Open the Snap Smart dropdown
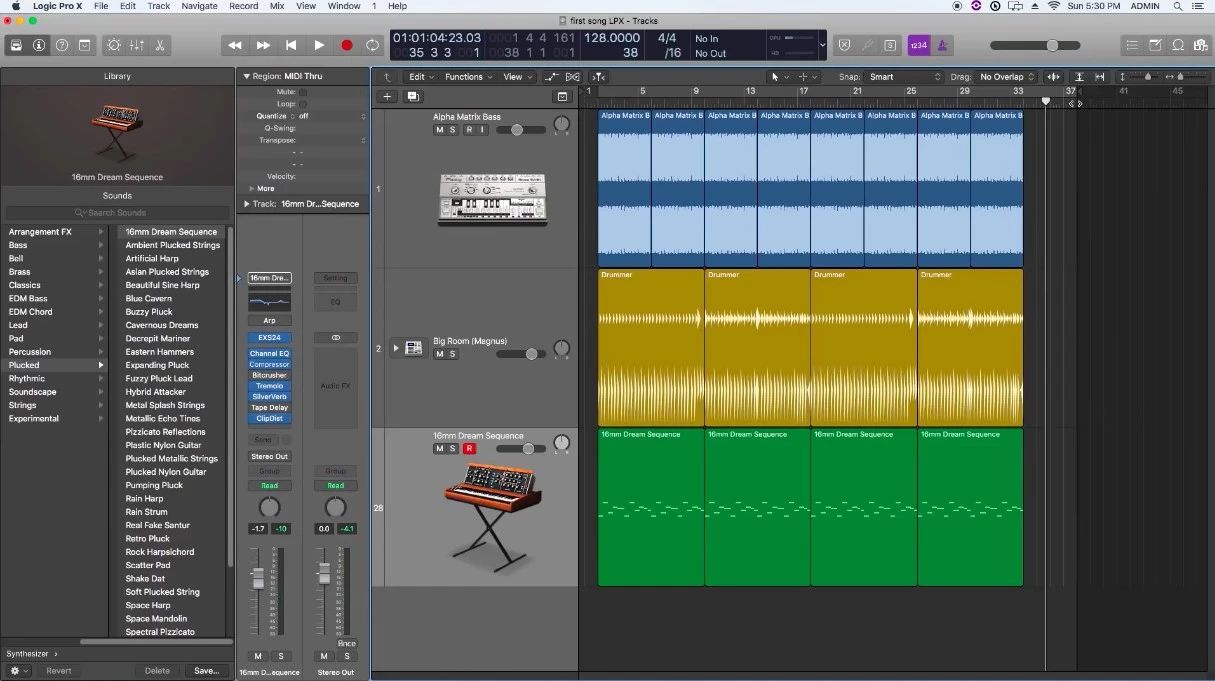 click(903, 77)
